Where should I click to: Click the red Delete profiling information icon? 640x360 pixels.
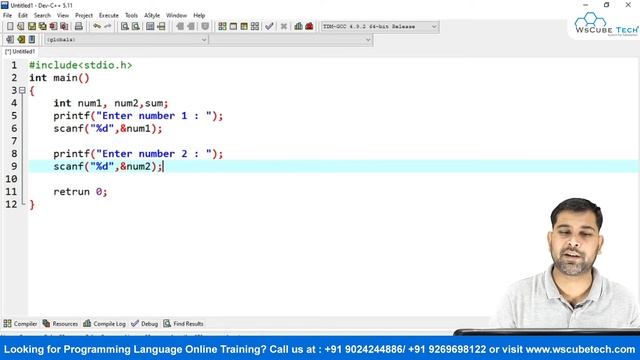coord(309,27)
